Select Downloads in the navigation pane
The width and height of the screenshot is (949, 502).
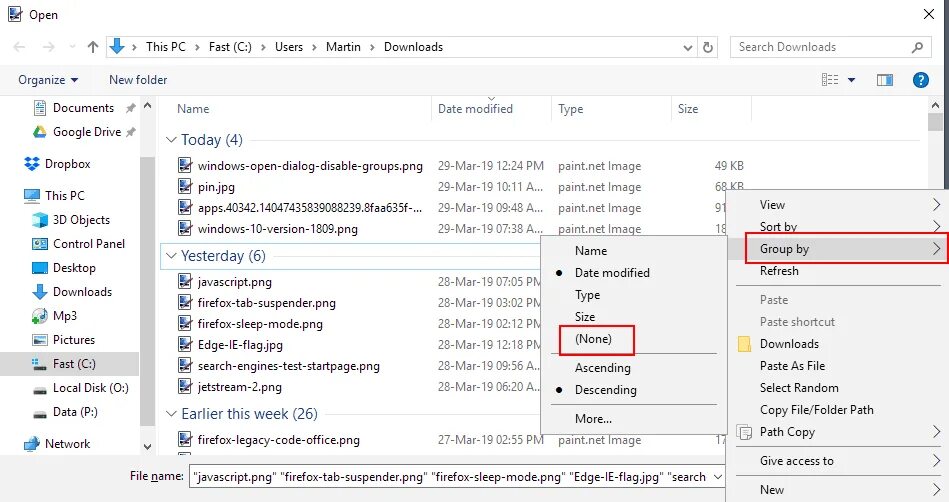tap(82, 292)
